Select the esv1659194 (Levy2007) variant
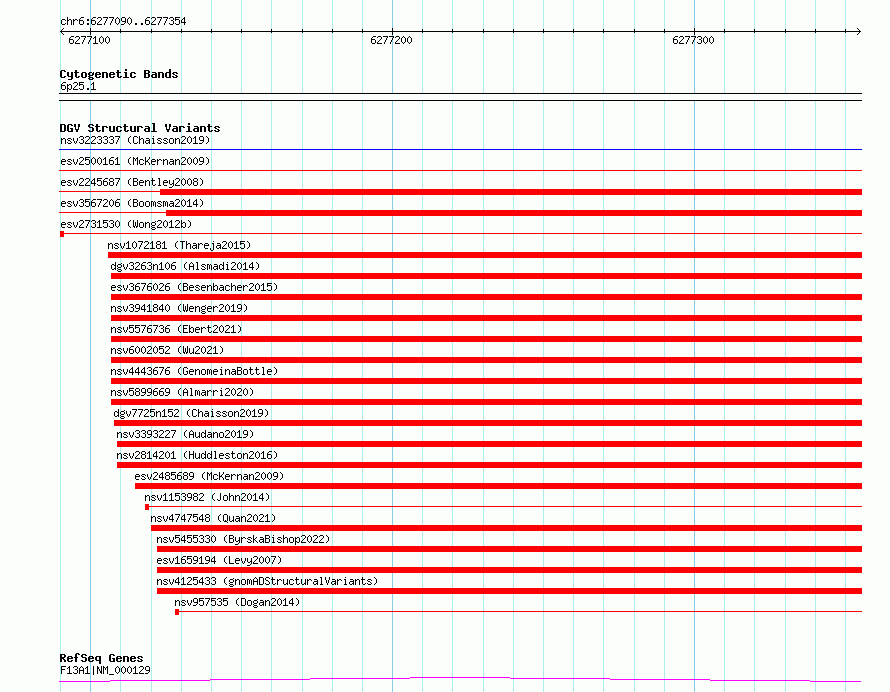This screenshot has width=890, height=692. (x=219, y=560)
